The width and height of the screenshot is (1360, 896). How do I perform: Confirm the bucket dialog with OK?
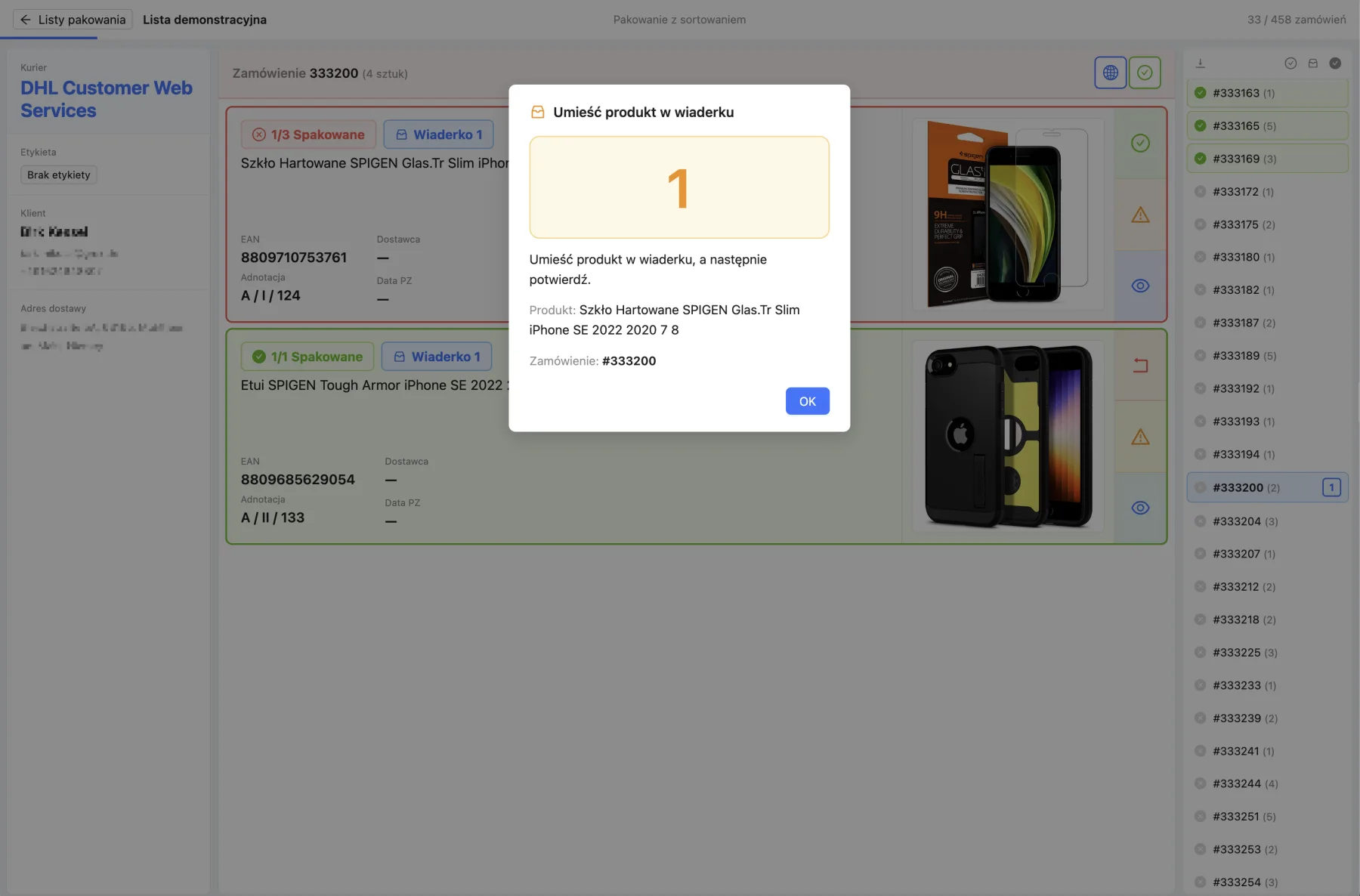[807, 401]
